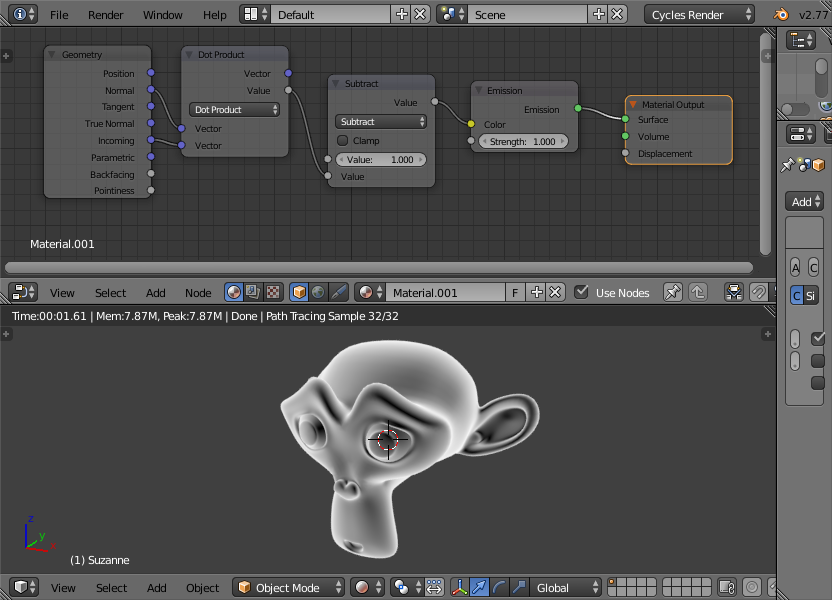The height and width of the screenshot is (600, 832).
Task: Open the Dot Product operation dropdown
Action: (234, 110)
